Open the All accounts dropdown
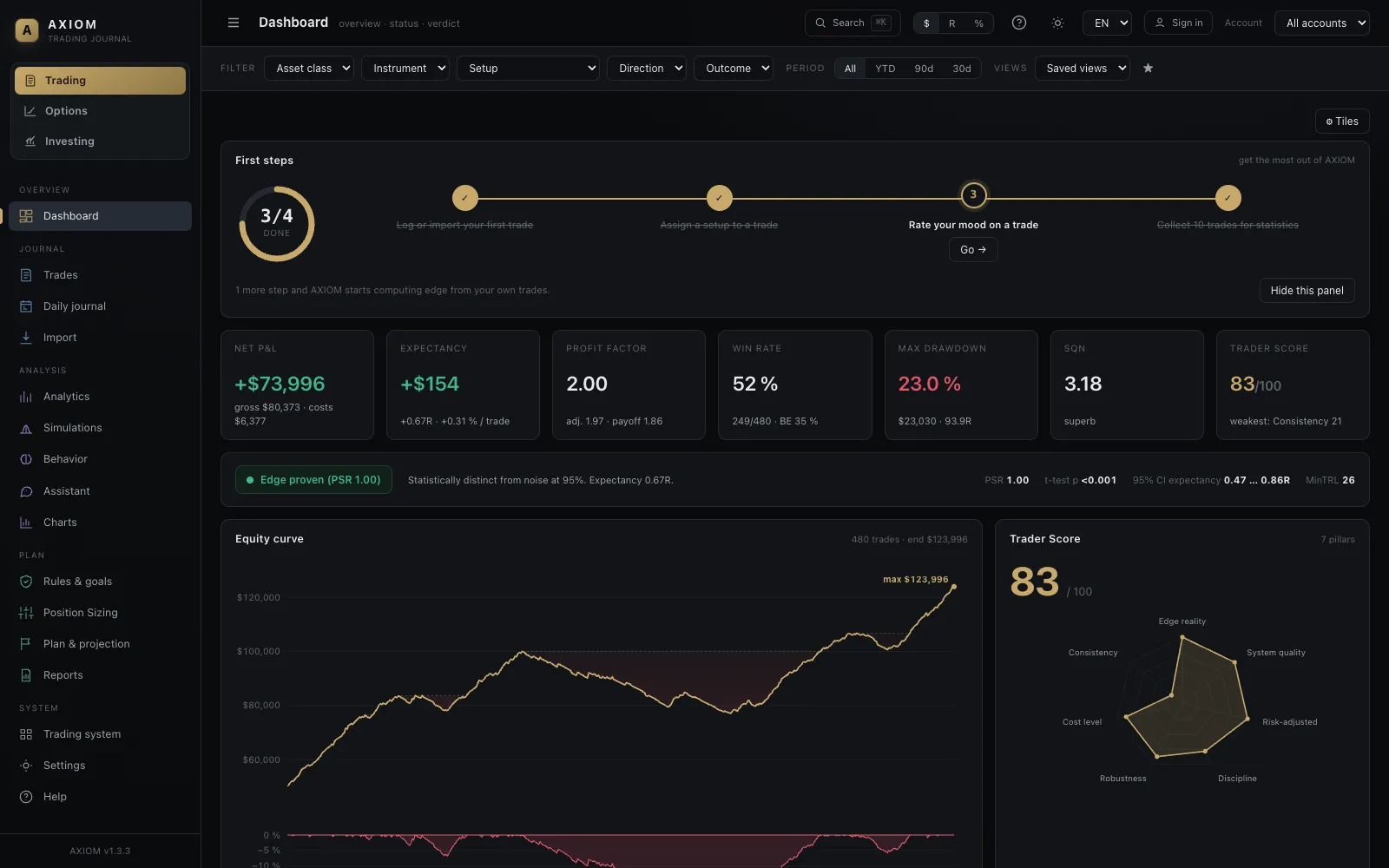The image size is (1389, 868). pos(1321,23)
